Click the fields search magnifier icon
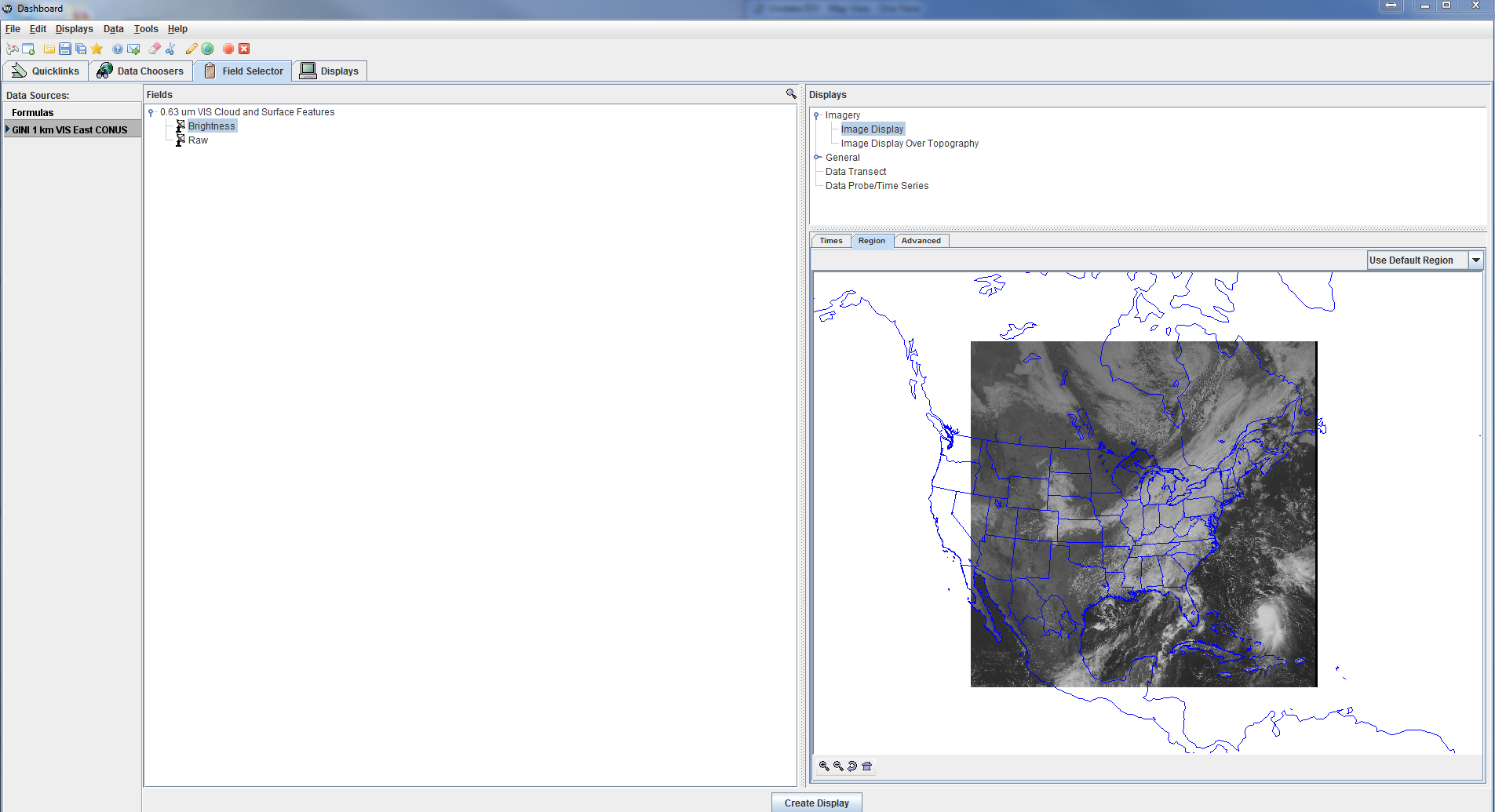1495x812 pixels. 791,94
